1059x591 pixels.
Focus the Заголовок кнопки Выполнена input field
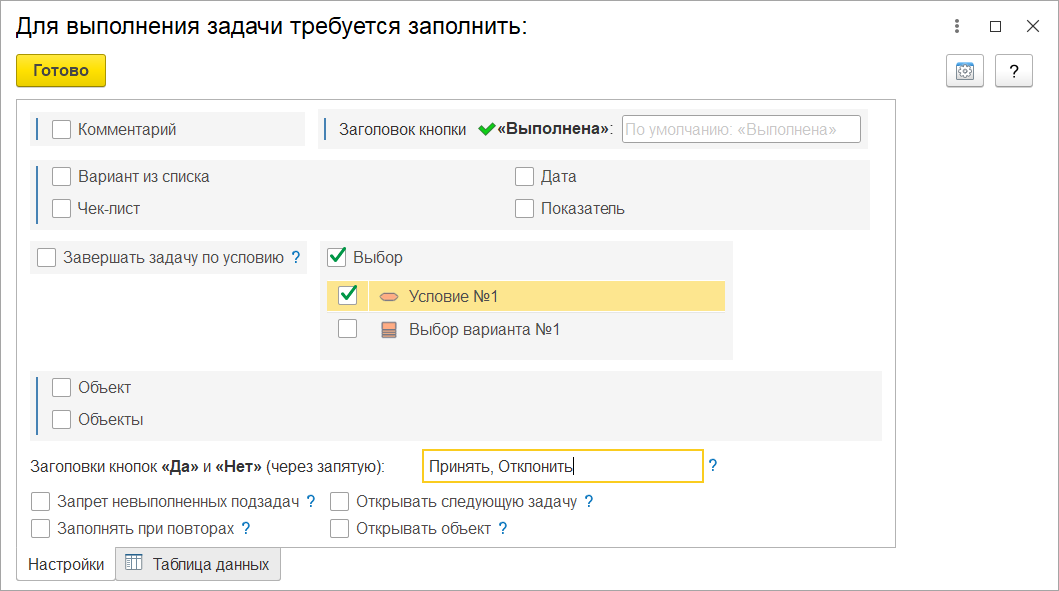(x=741, y=129)
